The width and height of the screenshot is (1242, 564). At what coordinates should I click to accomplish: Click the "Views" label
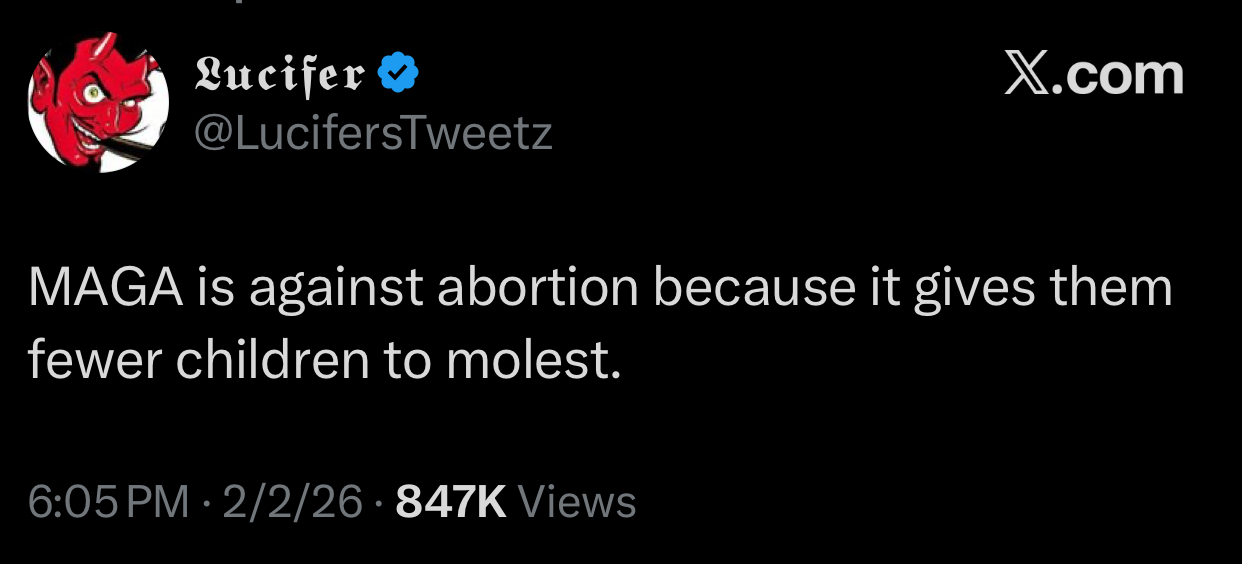coord(579,501)
